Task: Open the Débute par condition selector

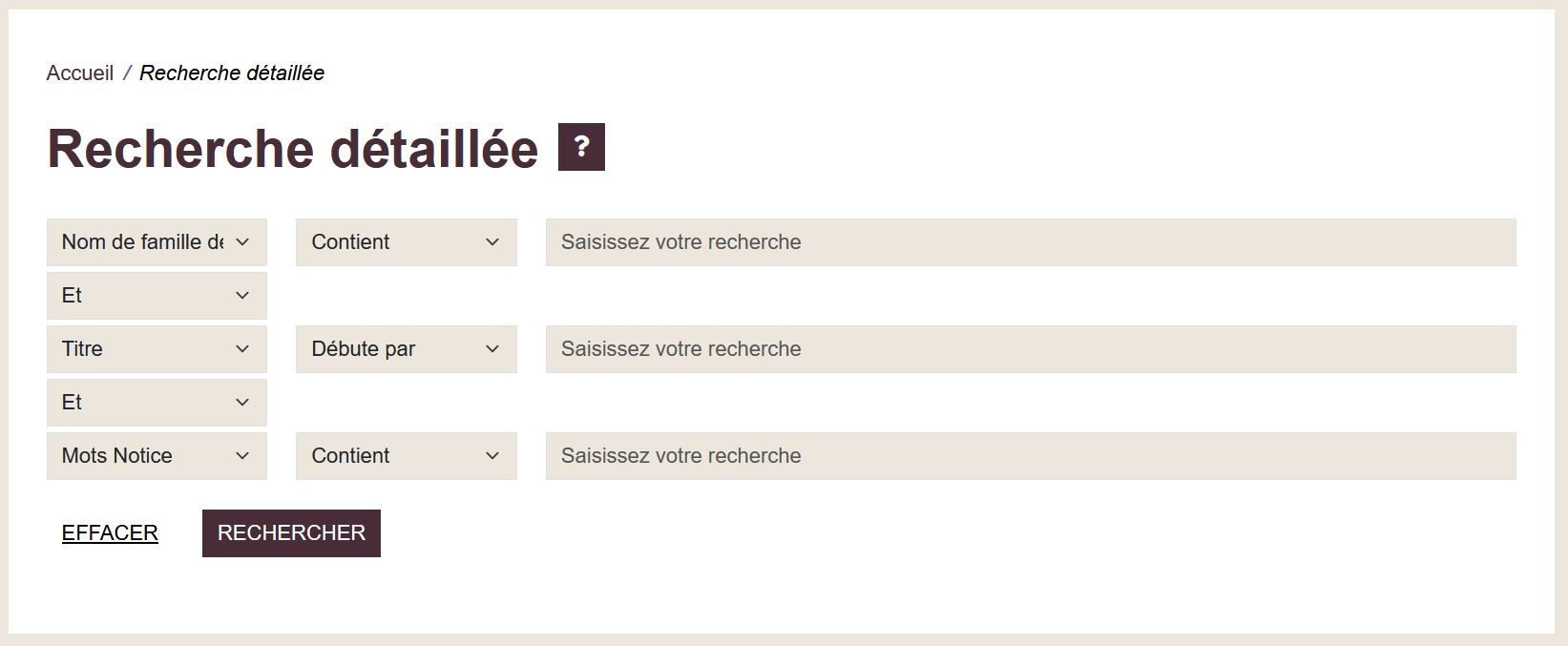Action: pos(407,349)
